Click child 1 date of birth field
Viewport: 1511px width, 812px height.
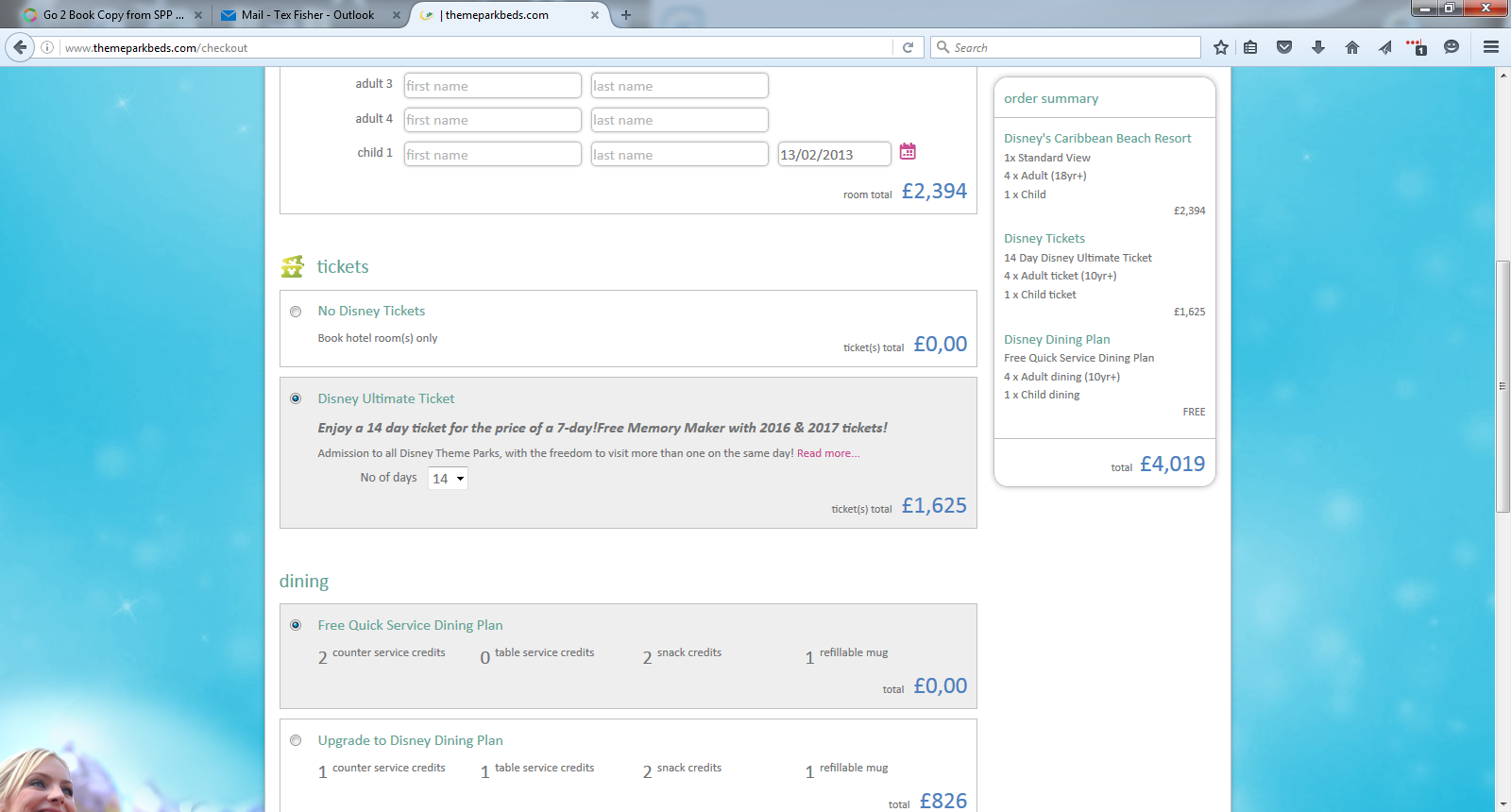834,154
